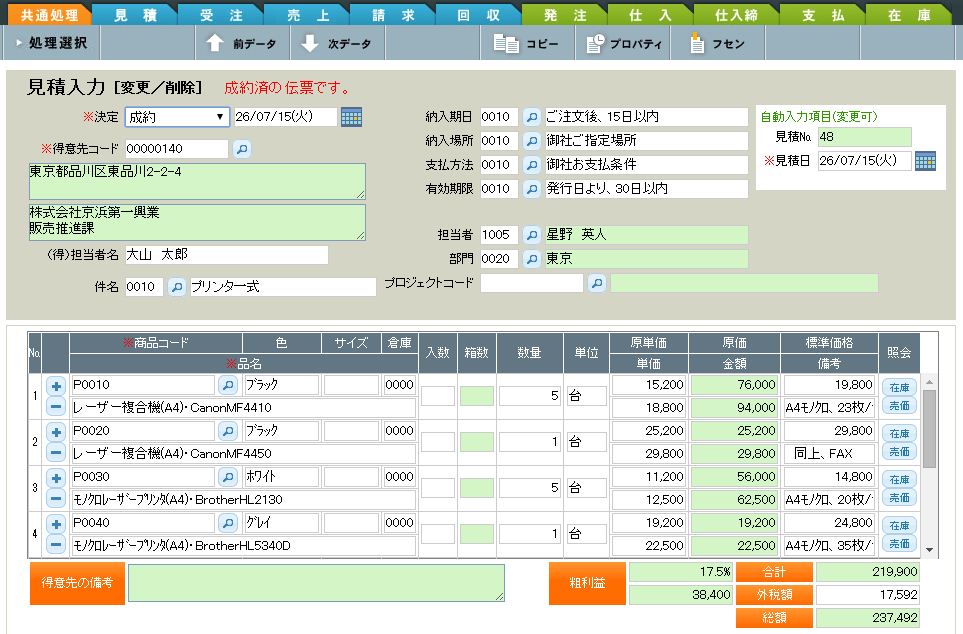
Task: Click 在庫 button for row P0010
Action: (899, 387)
